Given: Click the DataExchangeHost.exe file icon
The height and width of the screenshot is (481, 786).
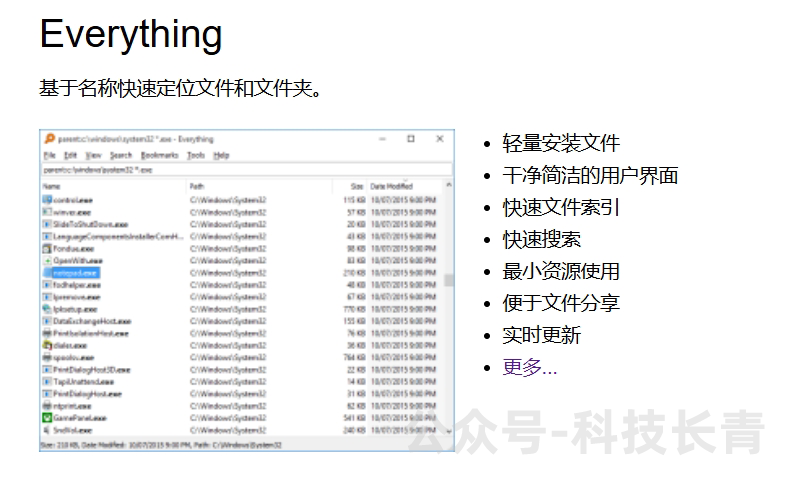Looking at the screenshot, I should [x=47, y=321].
